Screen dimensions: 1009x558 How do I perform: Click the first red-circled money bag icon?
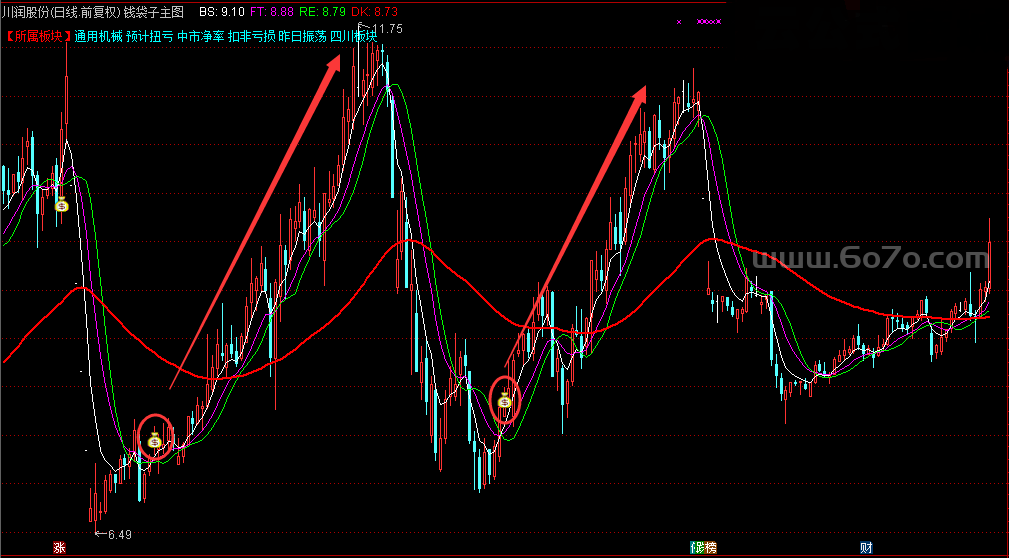pyautogui.click(x=155, y=439)
